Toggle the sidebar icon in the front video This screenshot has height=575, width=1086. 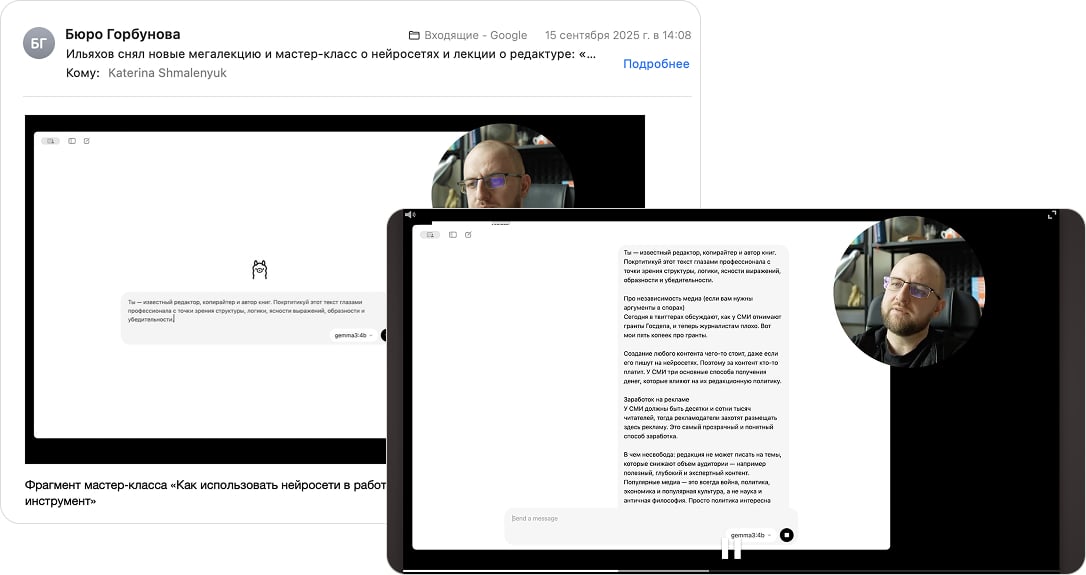453,235
